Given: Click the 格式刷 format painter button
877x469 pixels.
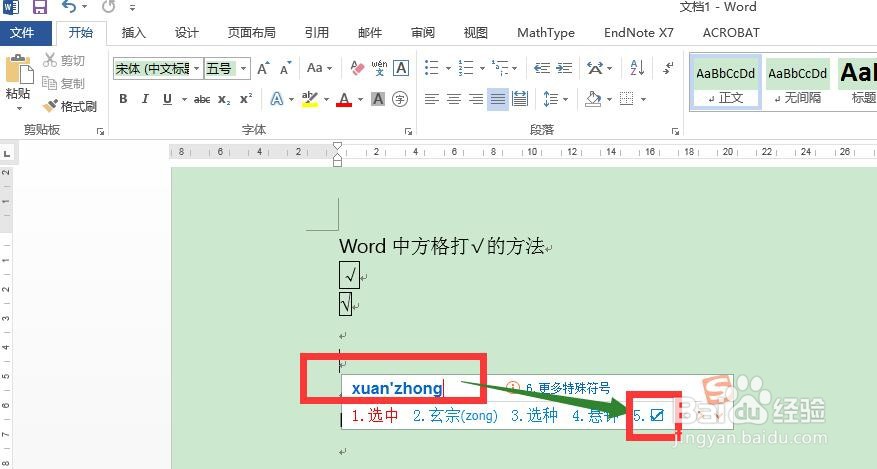Looking at the screenshot, I should pos(70,106).
